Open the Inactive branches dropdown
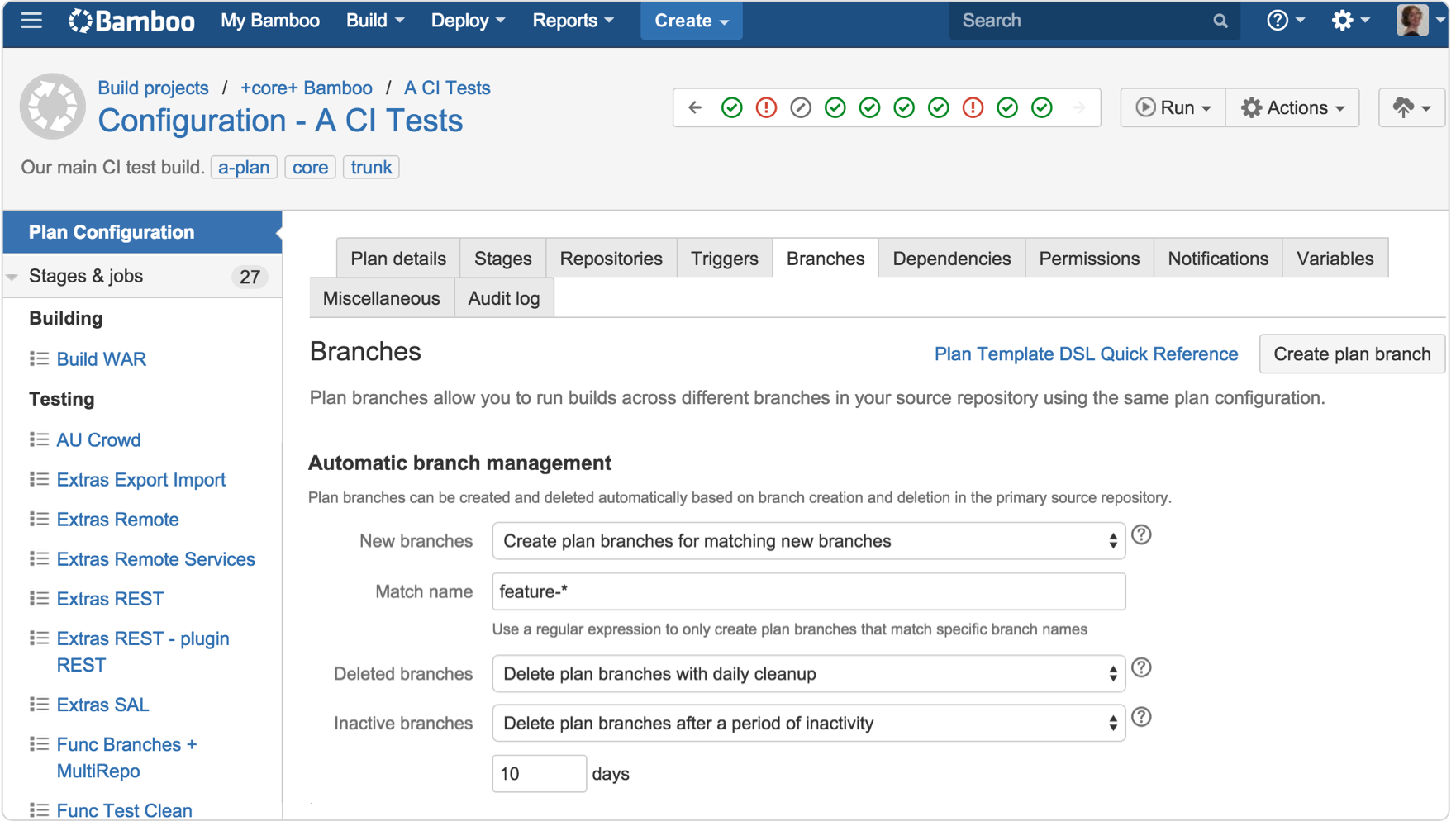 coord(808,724)
